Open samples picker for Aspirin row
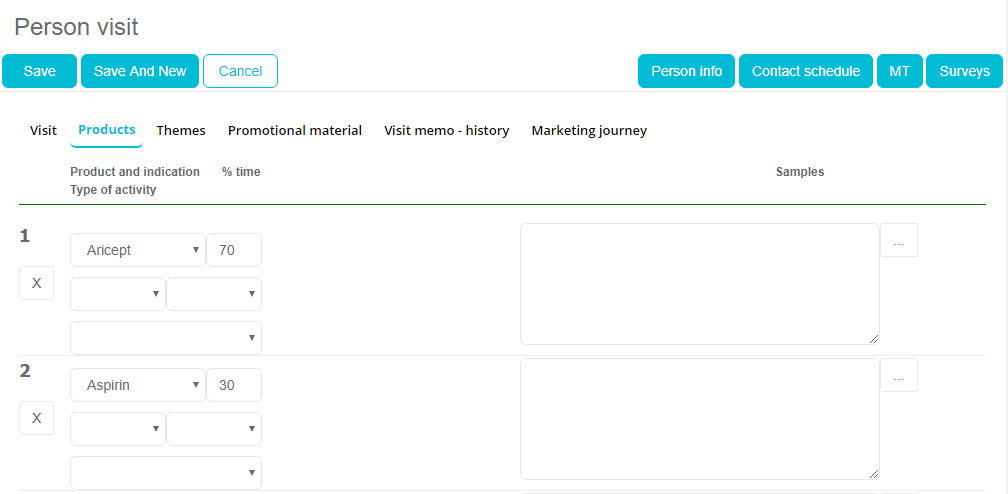Viewport: 1008px width, 494px height. tap(898, 376)
